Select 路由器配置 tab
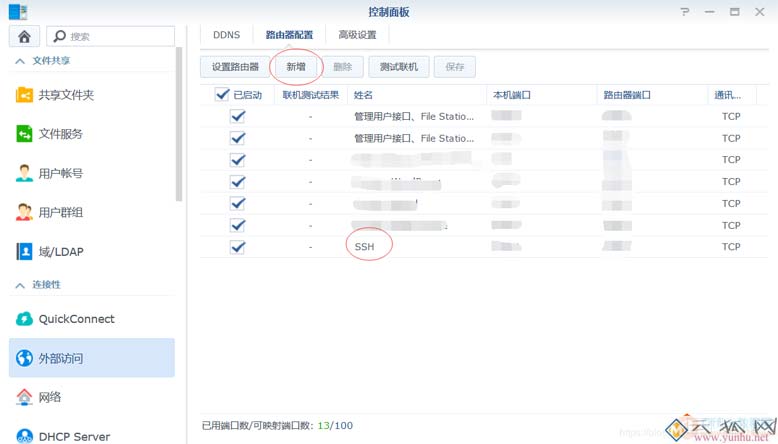778x444 pixels. pos(289,35)
